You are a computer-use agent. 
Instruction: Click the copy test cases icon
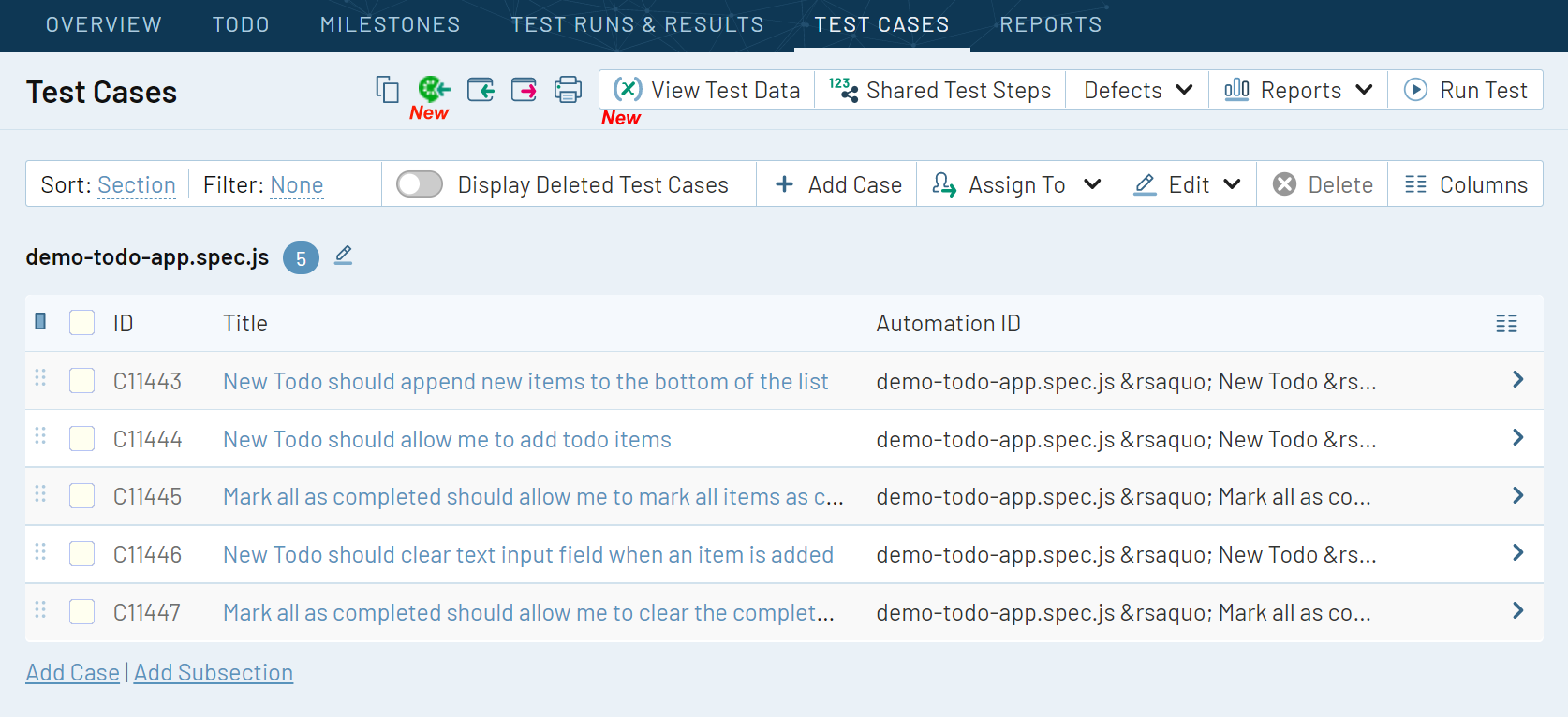point(387,90)
